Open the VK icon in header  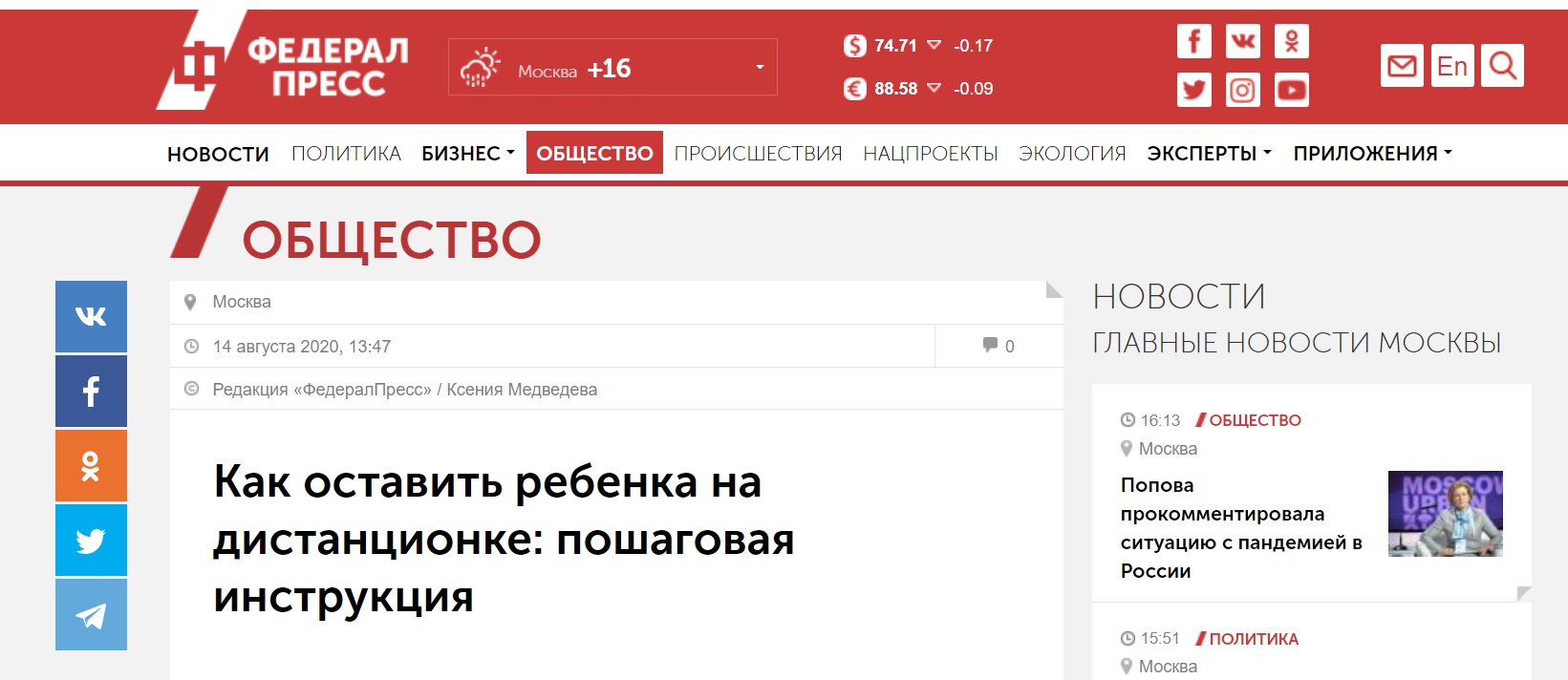[x=1242, y=41]
